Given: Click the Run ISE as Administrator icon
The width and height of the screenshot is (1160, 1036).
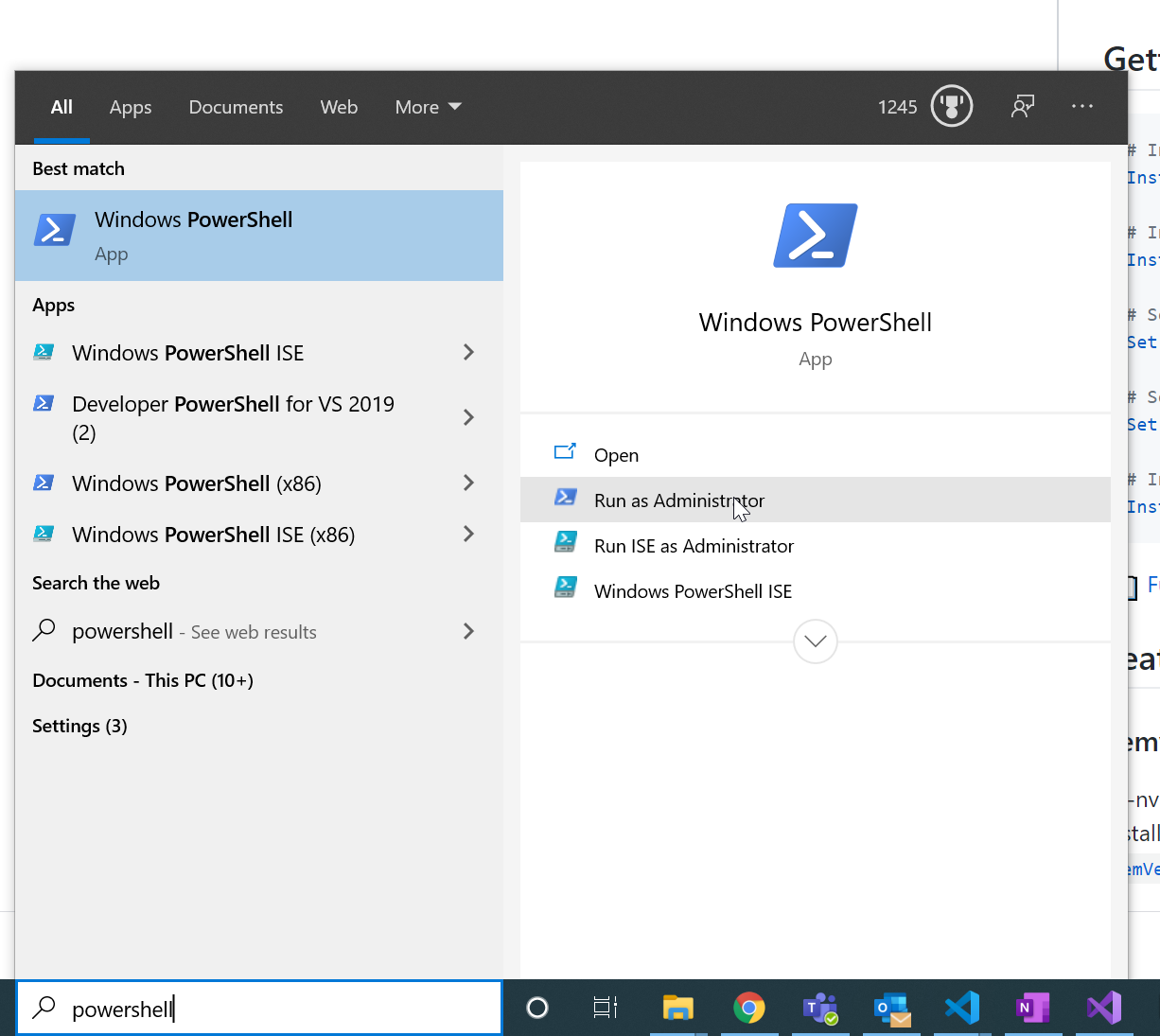Looking at the screenshot, I should pyautogui.click(x=566, y=542).
